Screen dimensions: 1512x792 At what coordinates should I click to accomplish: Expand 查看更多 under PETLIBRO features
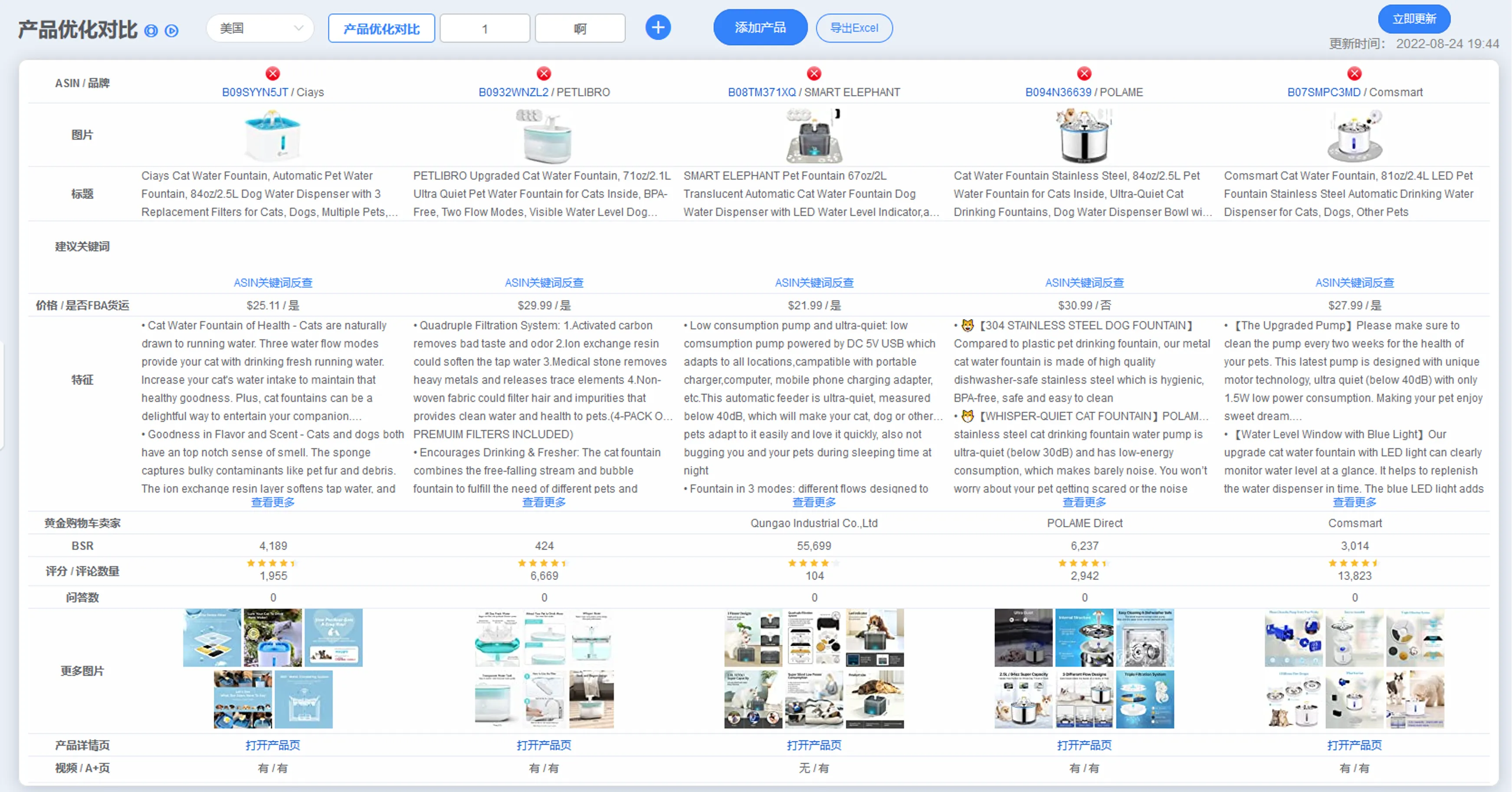click(x=544, y=502)
